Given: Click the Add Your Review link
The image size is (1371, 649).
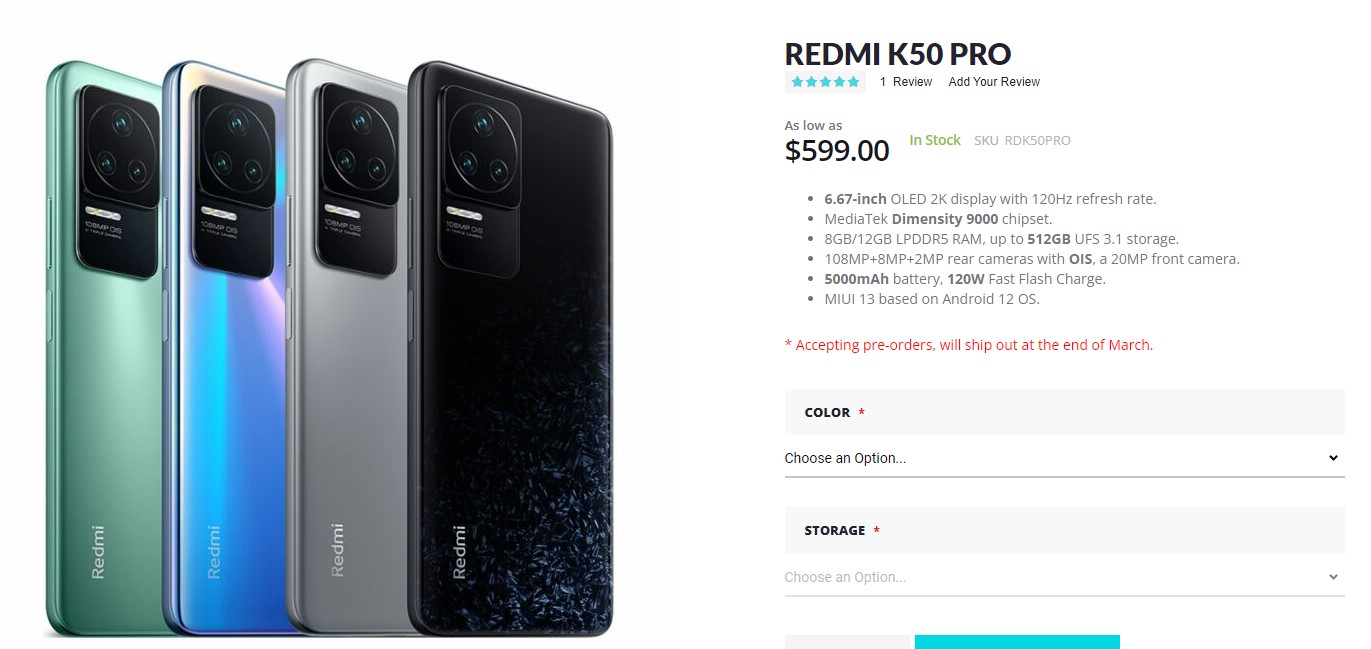Looking at the screenshot, I should (993, 82).
